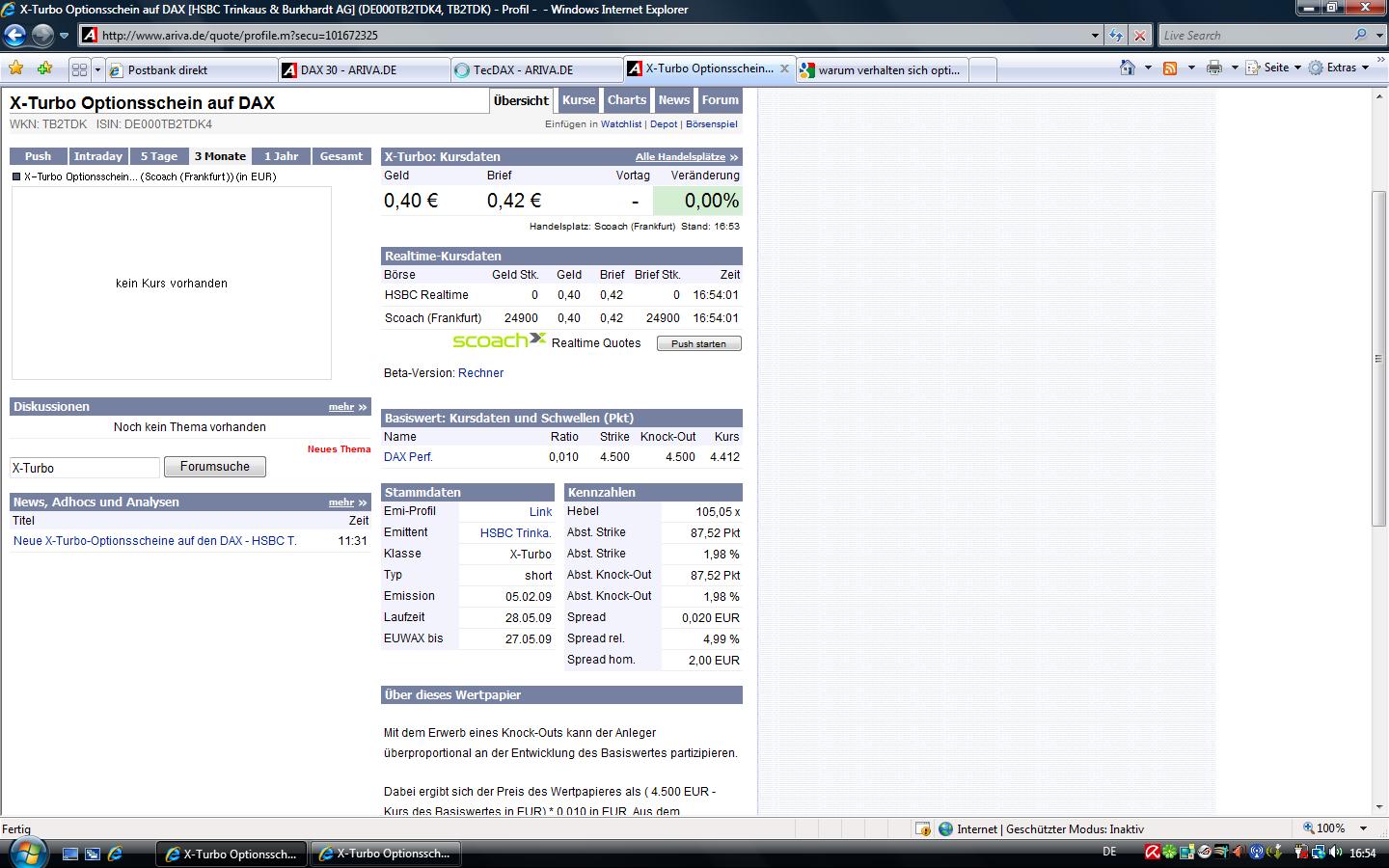The height and width of the screenshot is (868, 1389).
Task: Switch to the DAX 30 - ARIVA.DE tab
Action: coord(364,69)
